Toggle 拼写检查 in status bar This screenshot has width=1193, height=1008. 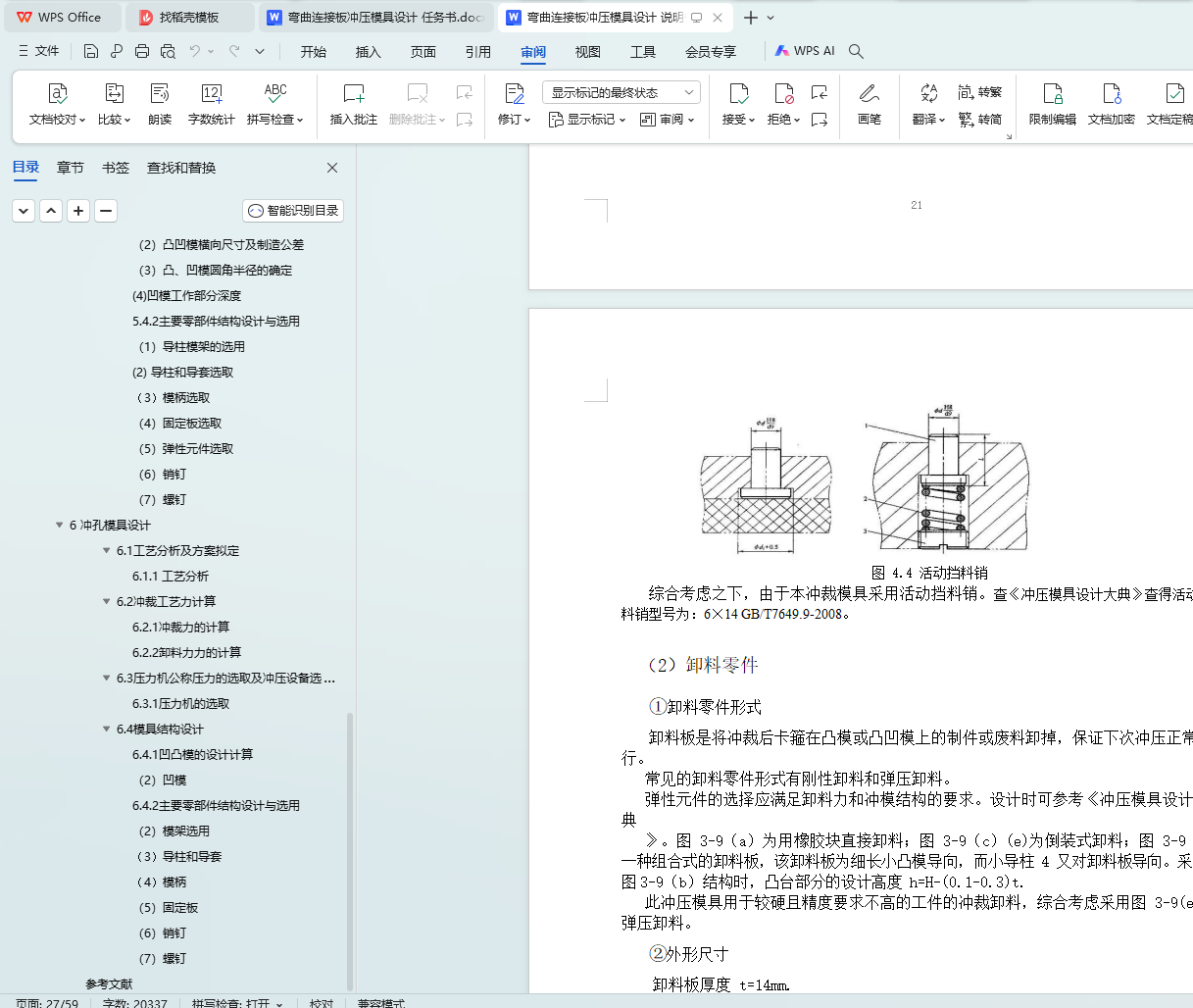click(237, 1003)
